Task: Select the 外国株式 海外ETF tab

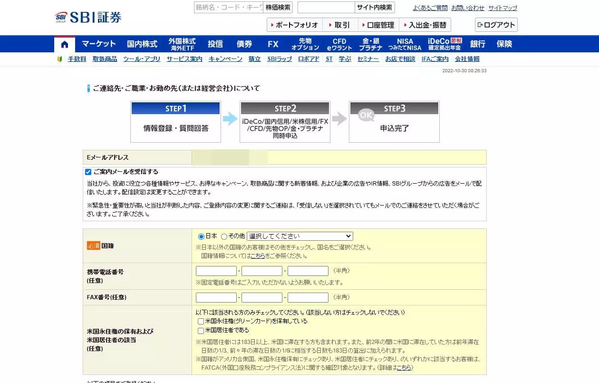Action: tap(182, 44)
